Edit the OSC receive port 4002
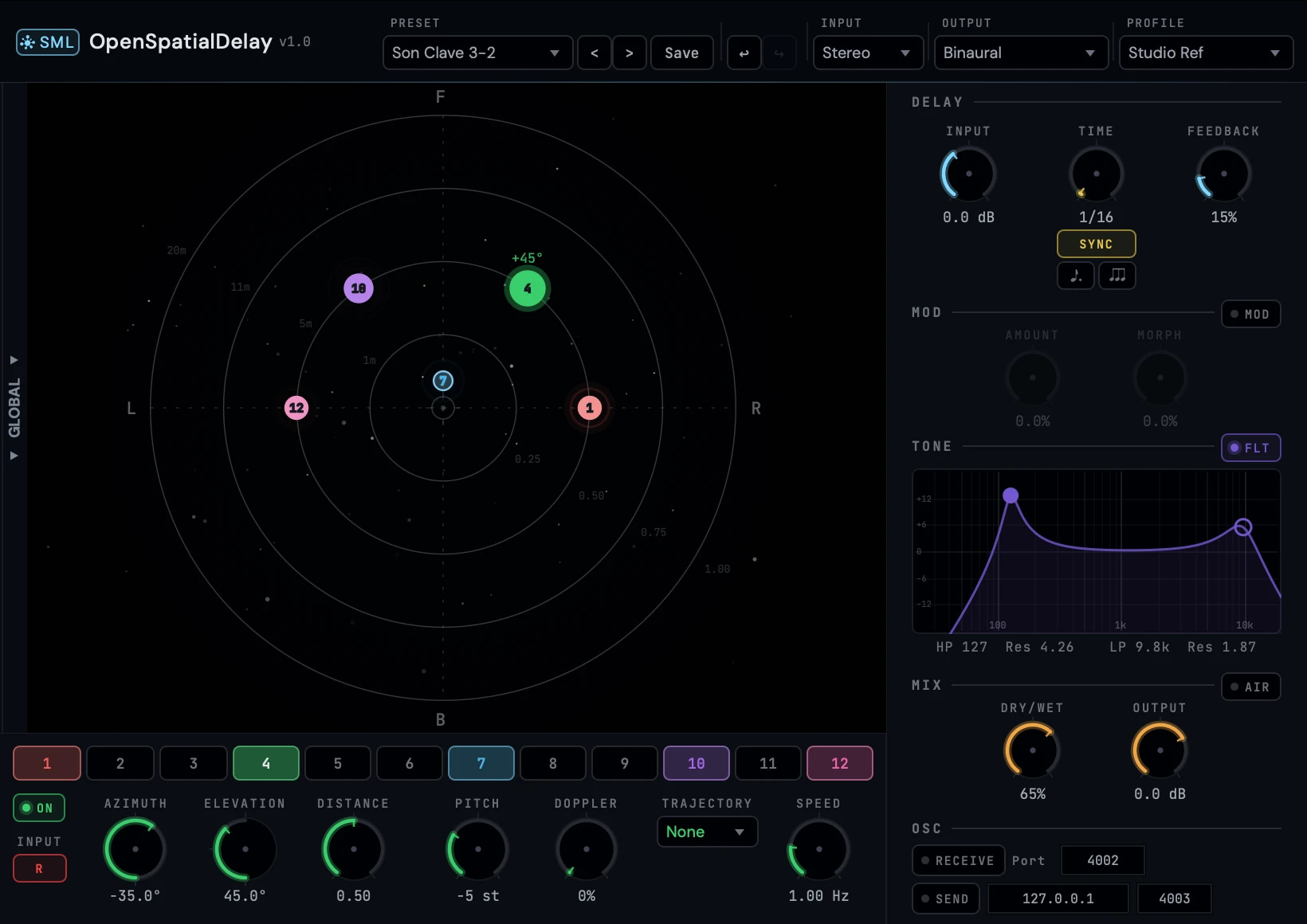Viewport: 1307px width, 924px height. click(x=1103, y=860)
